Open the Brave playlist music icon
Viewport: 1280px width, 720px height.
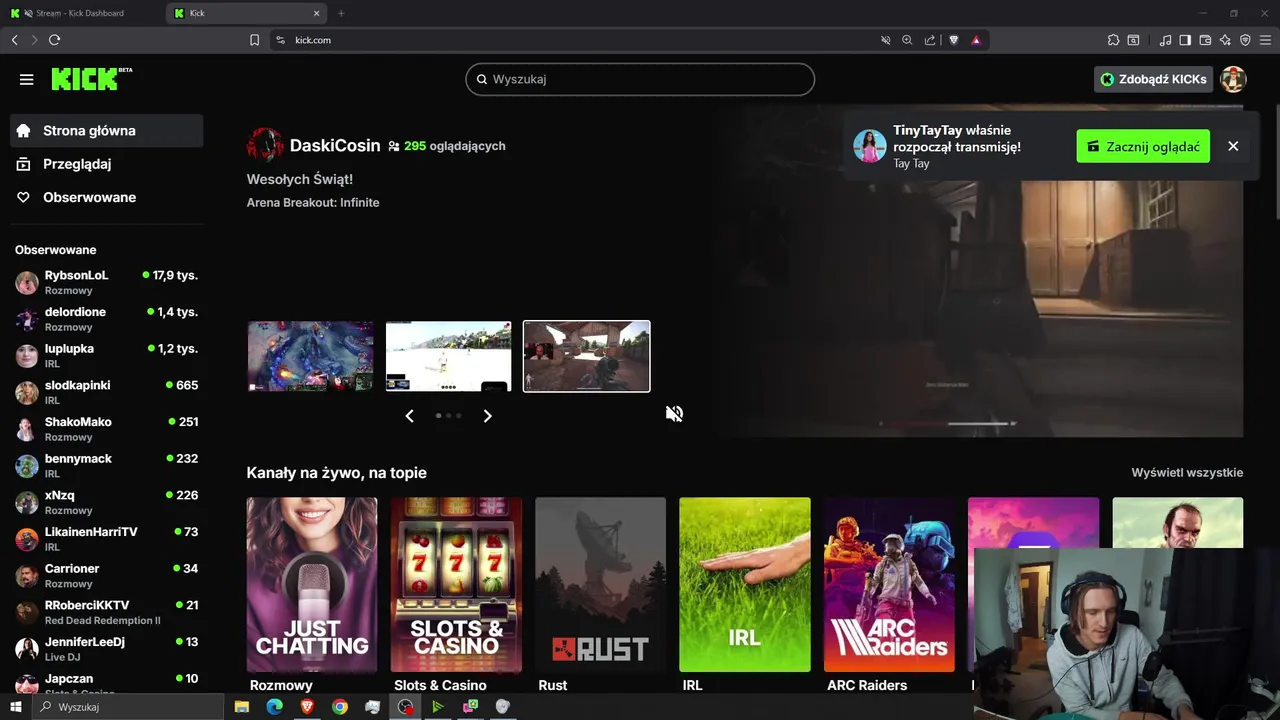coord(1166,40)
